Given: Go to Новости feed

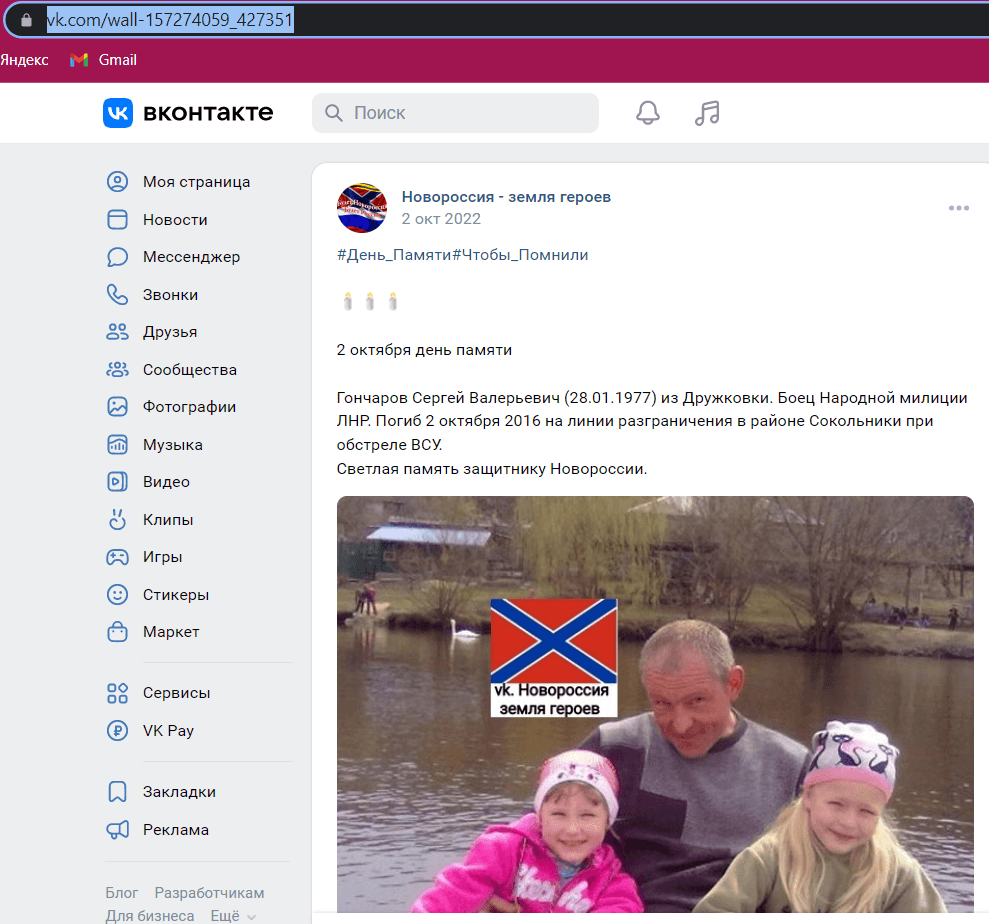Looking at the screenshot, I should tap(175, 219).
